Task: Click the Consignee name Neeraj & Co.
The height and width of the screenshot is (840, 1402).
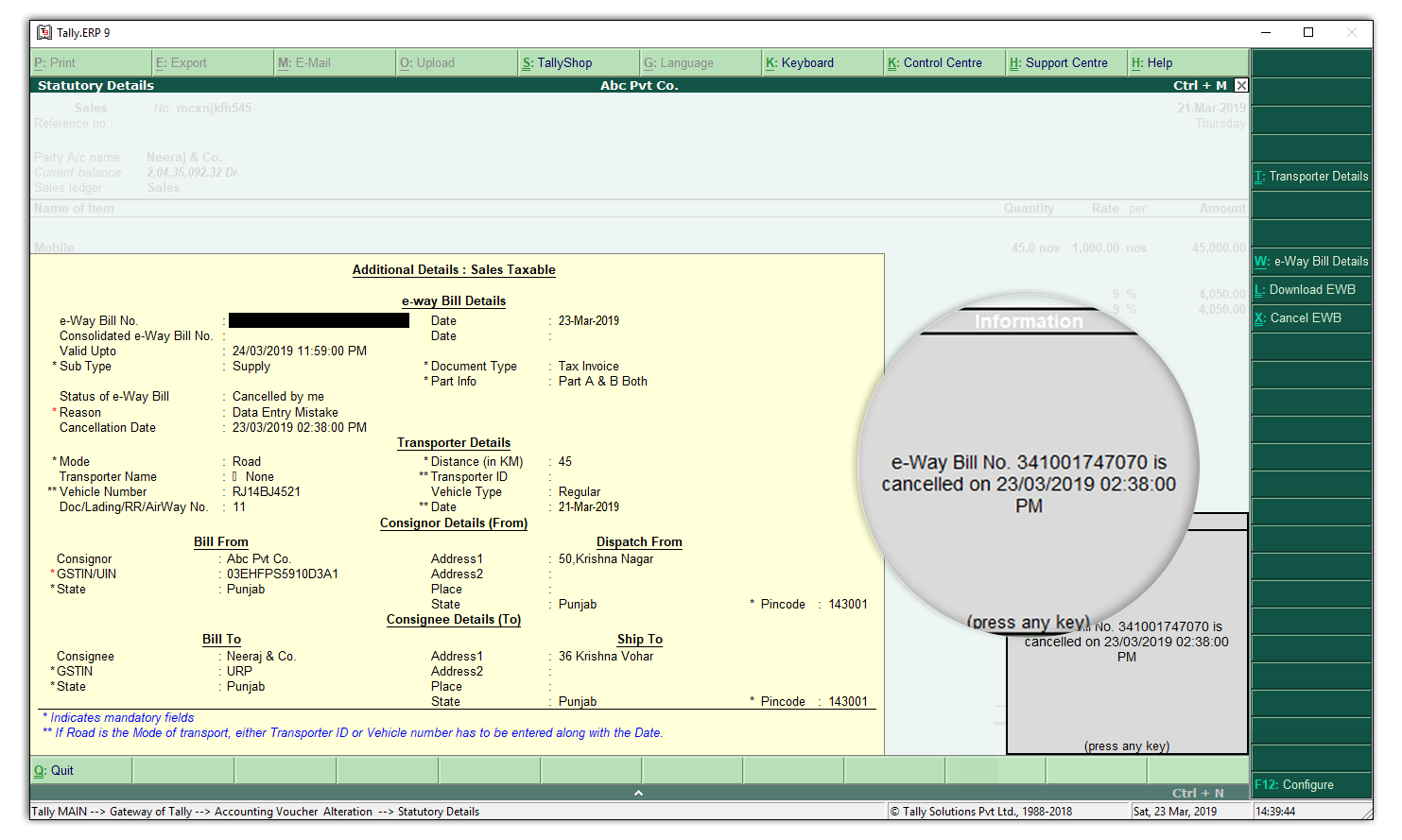Action: [x=261, y=656]
